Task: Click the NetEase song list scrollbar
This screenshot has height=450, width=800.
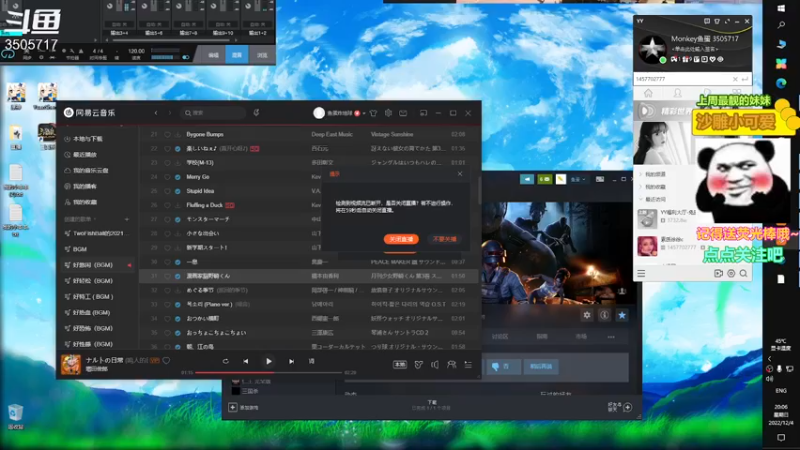Action: tap(479, 191)
